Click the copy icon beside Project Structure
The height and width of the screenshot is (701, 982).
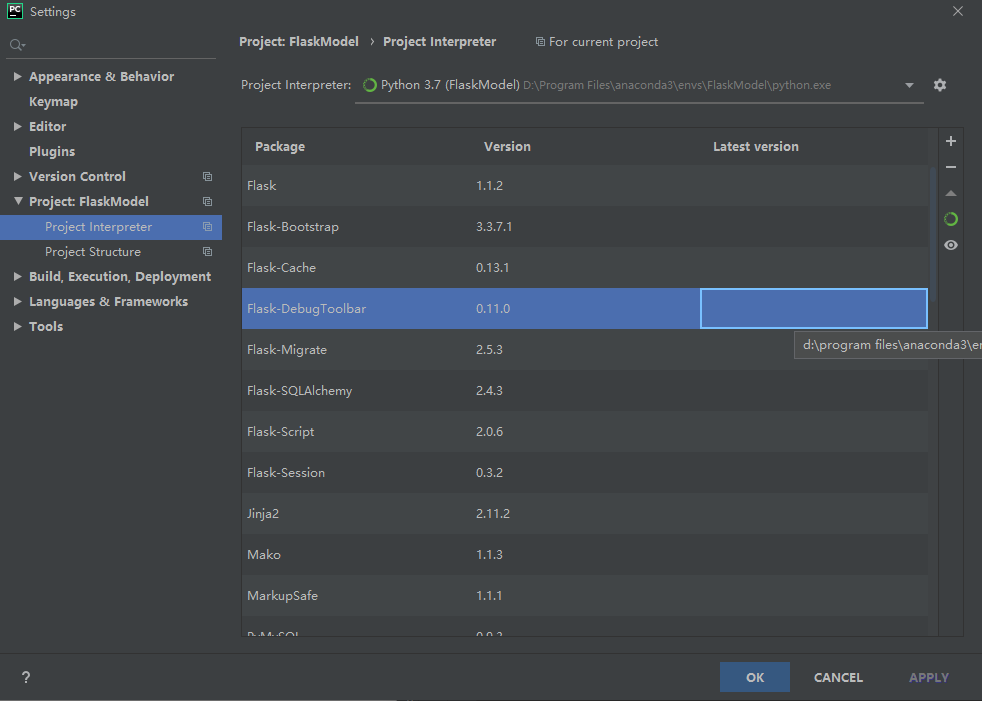[x=207, y=252]
